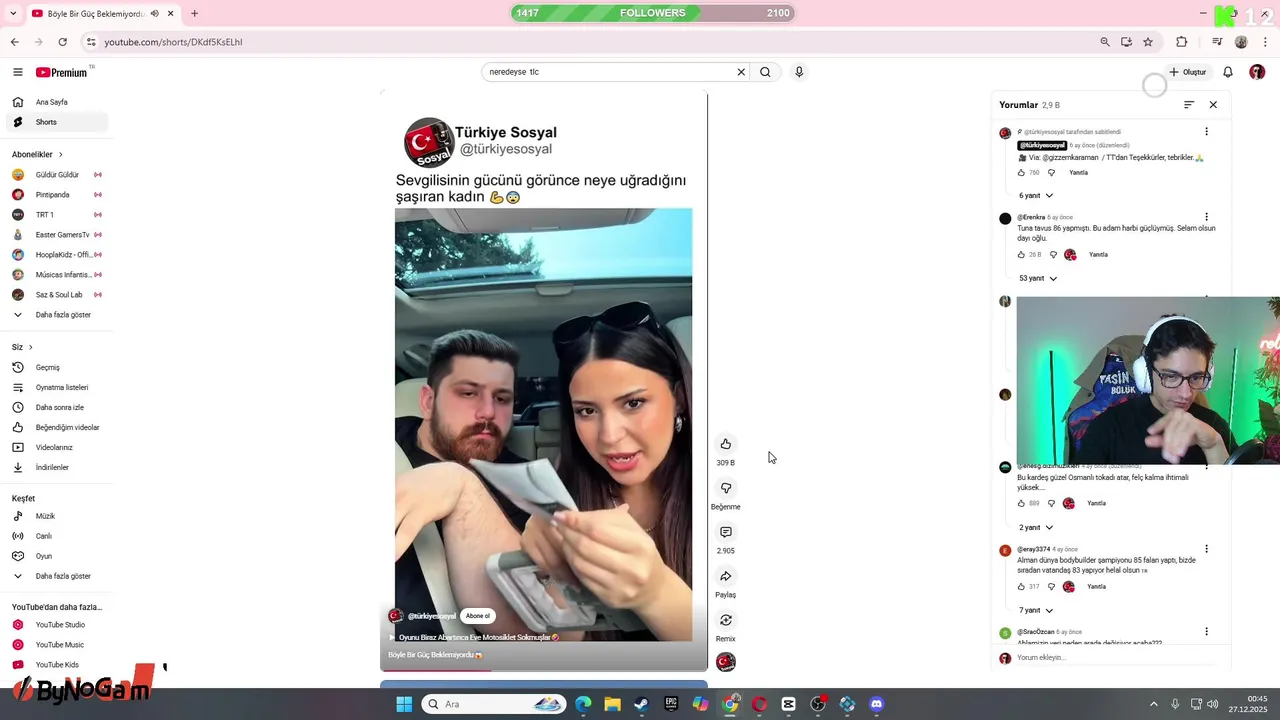
Task: Go back in Chrome browser
Action: point(14,42)
